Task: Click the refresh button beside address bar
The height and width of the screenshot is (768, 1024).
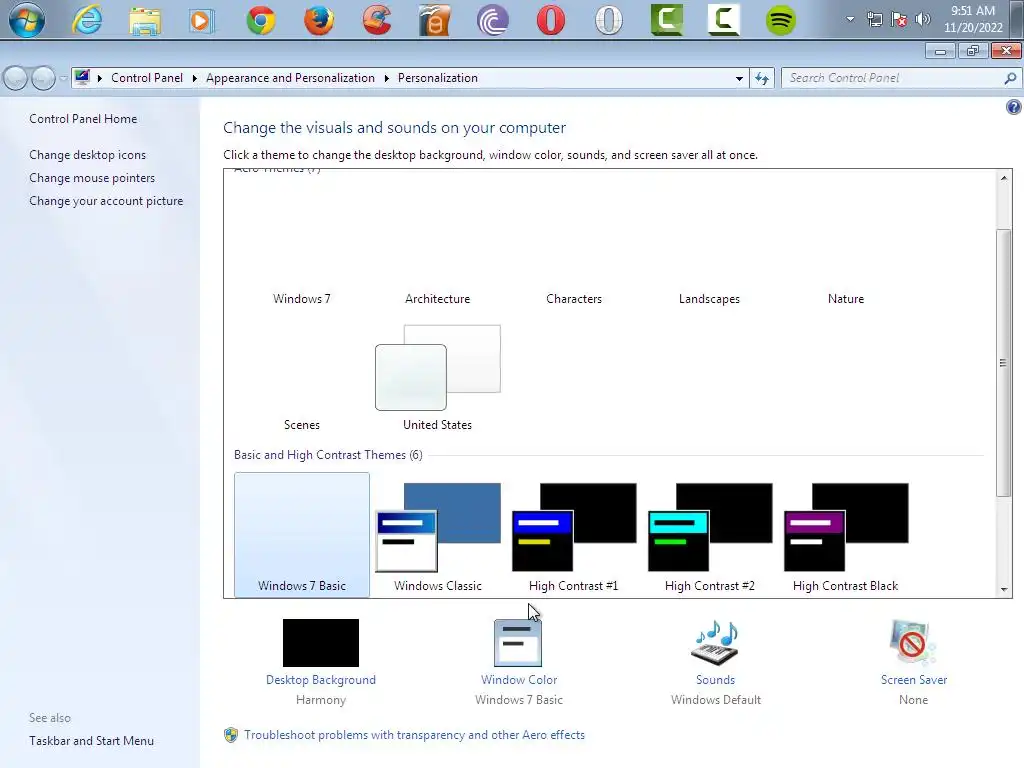Action: click(761, 78)
